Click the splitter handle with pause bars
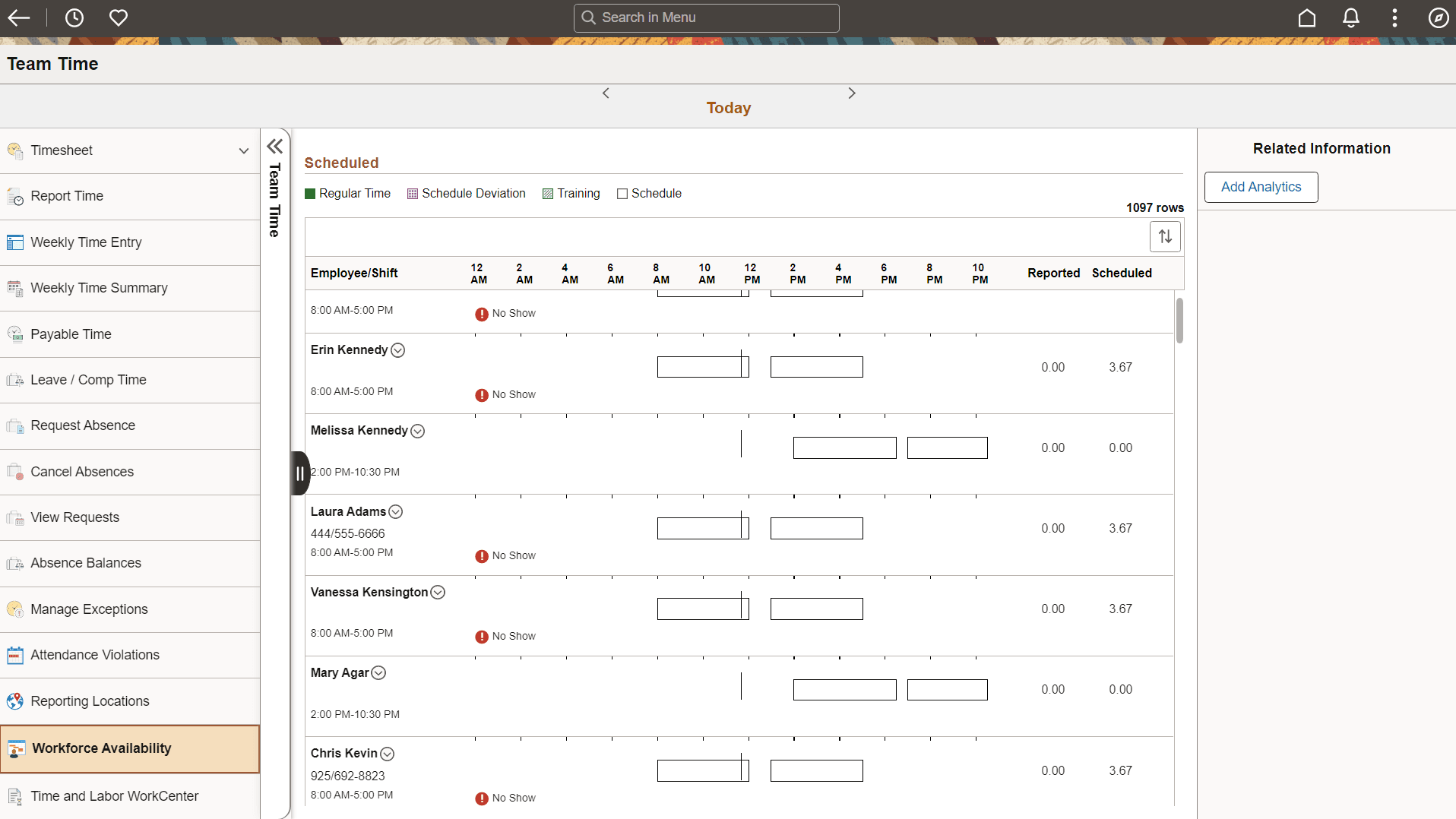The image size is (1456, 819). [300, 473]
